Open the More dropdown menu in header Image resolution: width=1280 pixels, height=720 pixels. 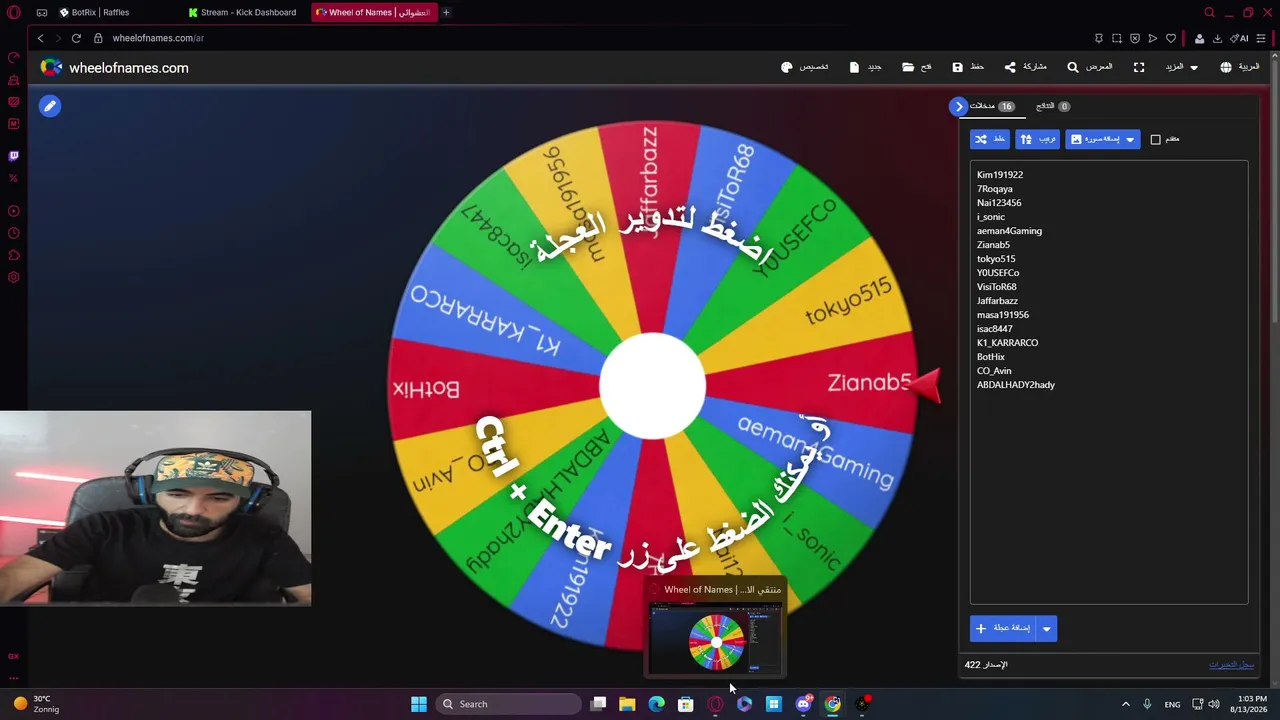[x=1181, y=67]
